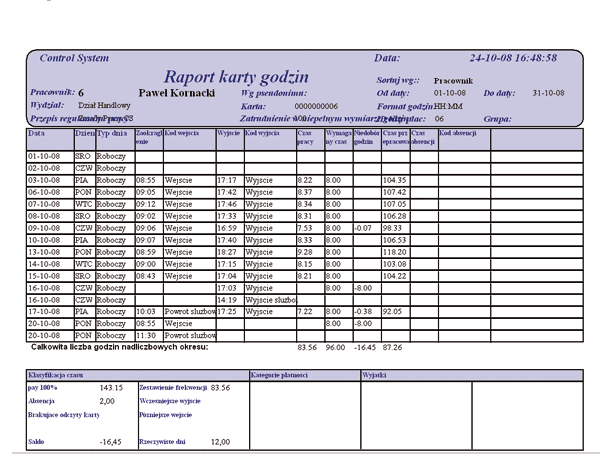
Task: Click the 'Brakujace odczyty karty' label
Action: (x=64, y=415)
